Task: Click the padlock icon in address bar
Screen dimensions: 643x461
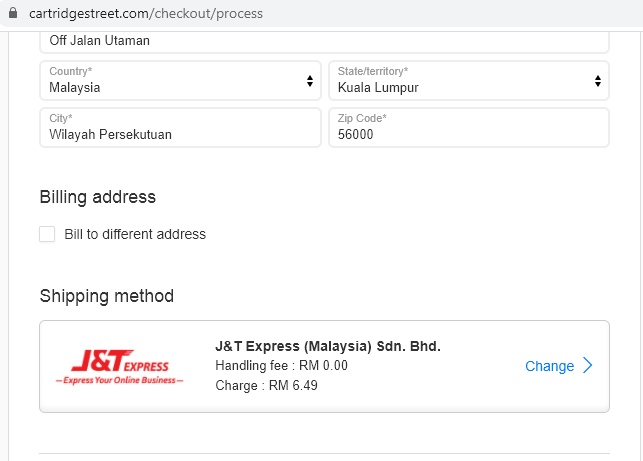Action: click(x=13, y=13)
